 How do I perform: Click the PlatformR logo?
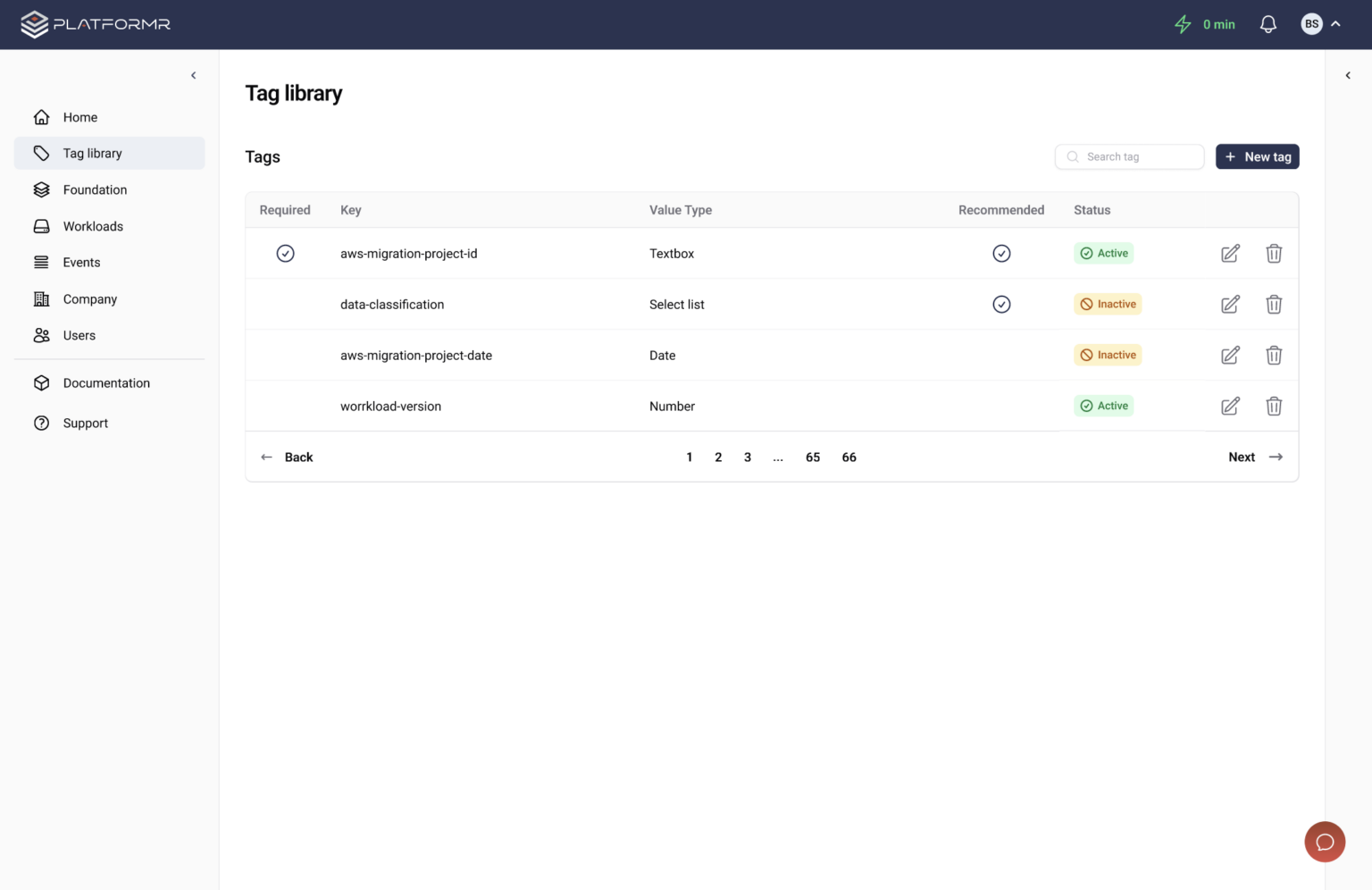pyautogui.click(x=95, y=24)
